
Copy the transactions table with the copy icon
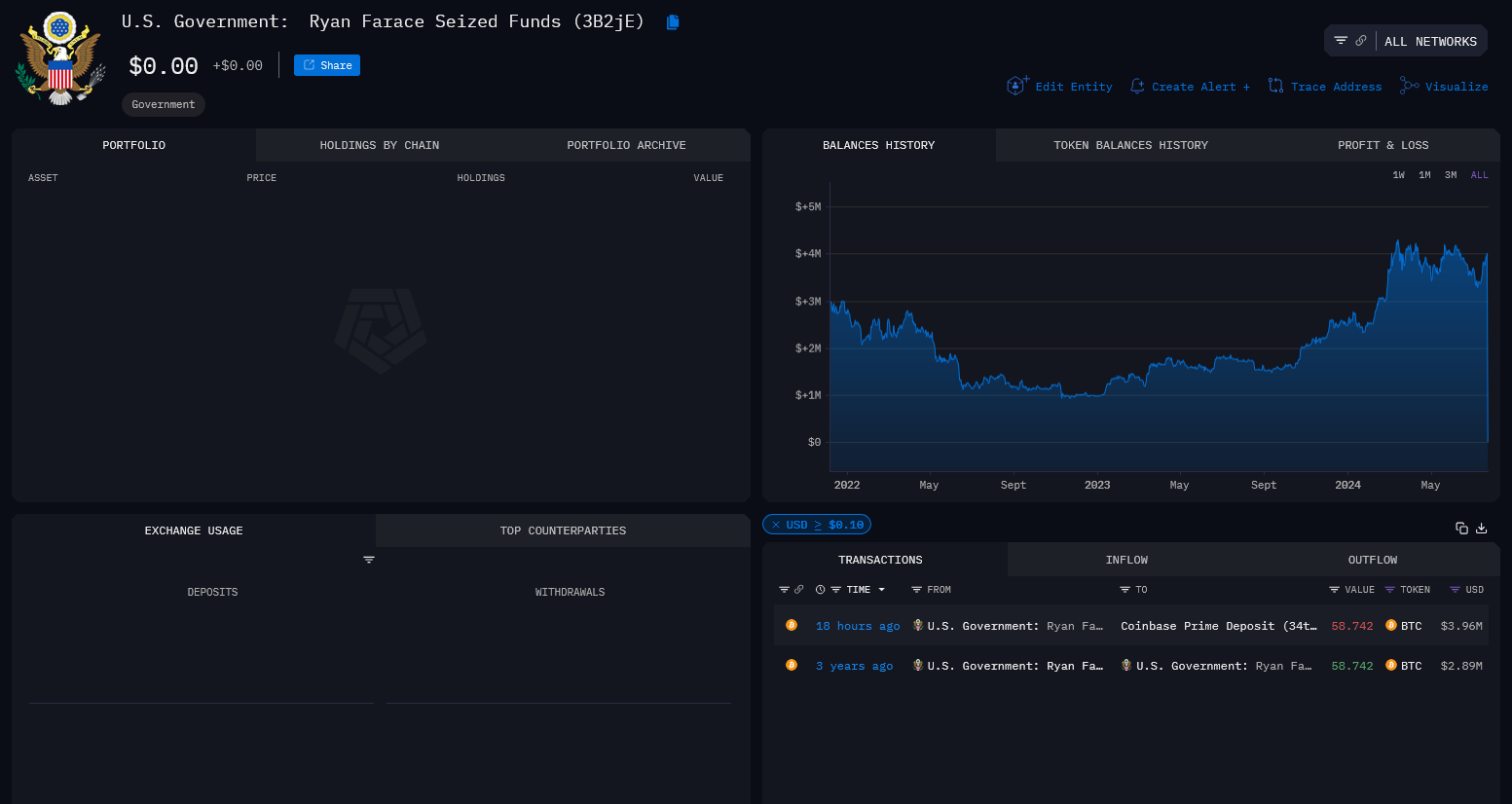click(x=1461, y=528)
